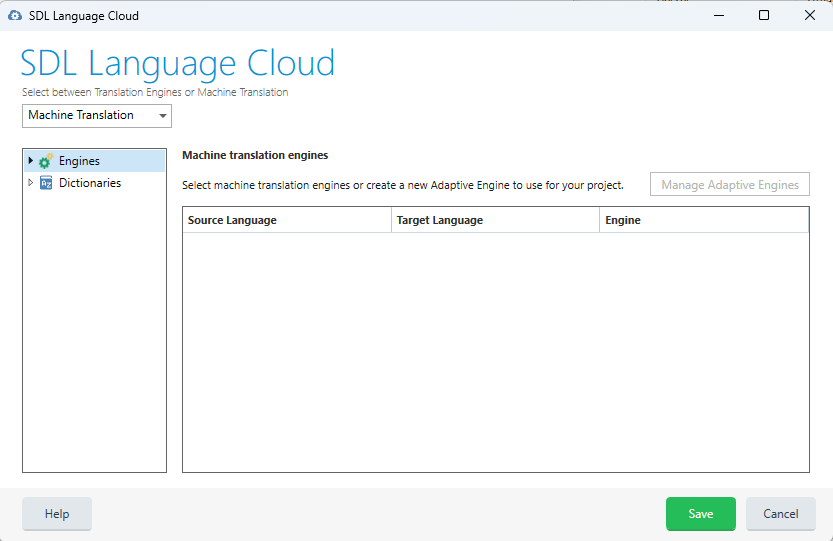
Task: Click 'Select between Translation Engines or Machine Translation' text
Action: click(155, 92)
